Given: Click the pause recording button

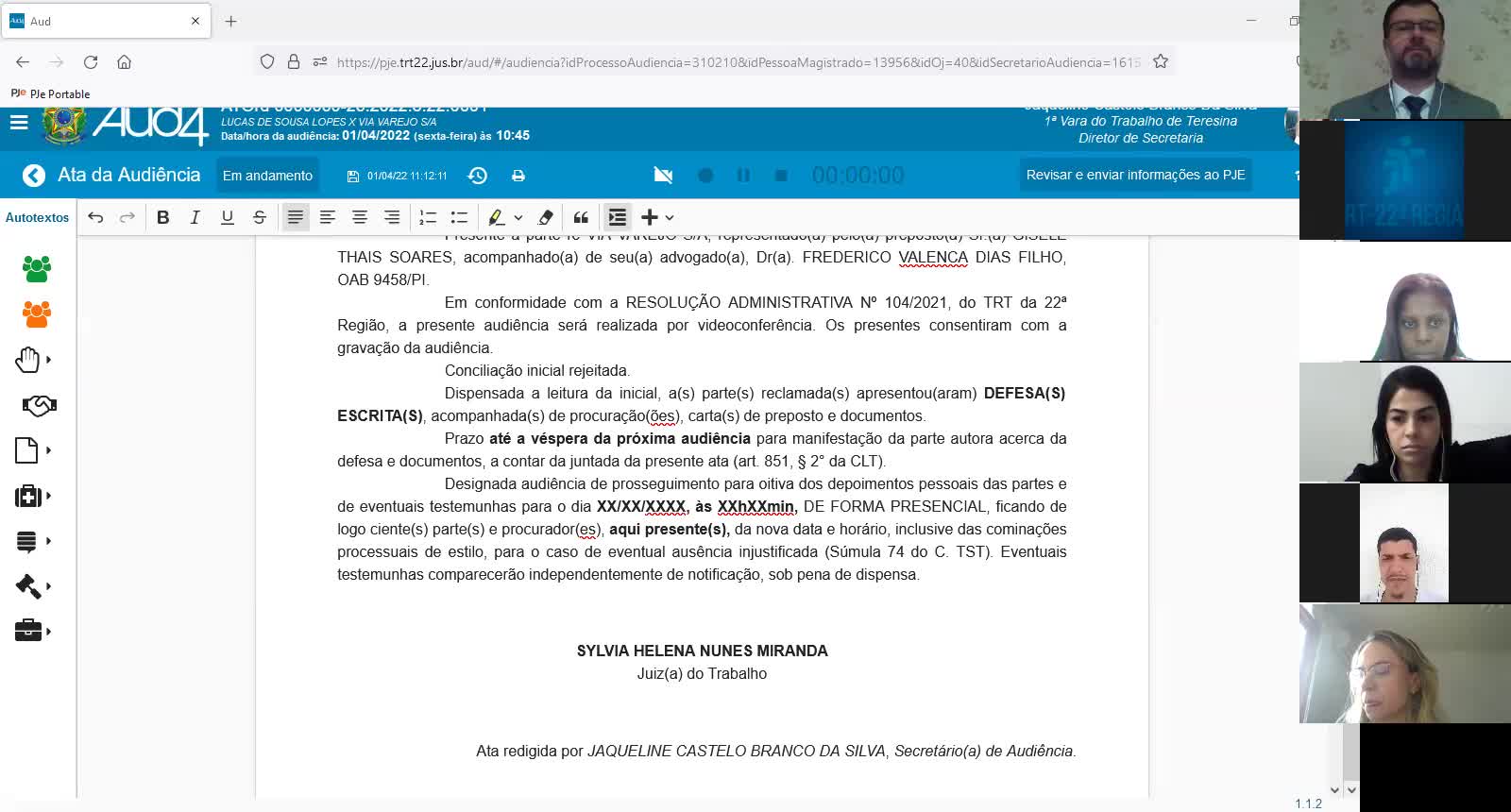Looking at the screenshot, I should [x=743, y=176].
